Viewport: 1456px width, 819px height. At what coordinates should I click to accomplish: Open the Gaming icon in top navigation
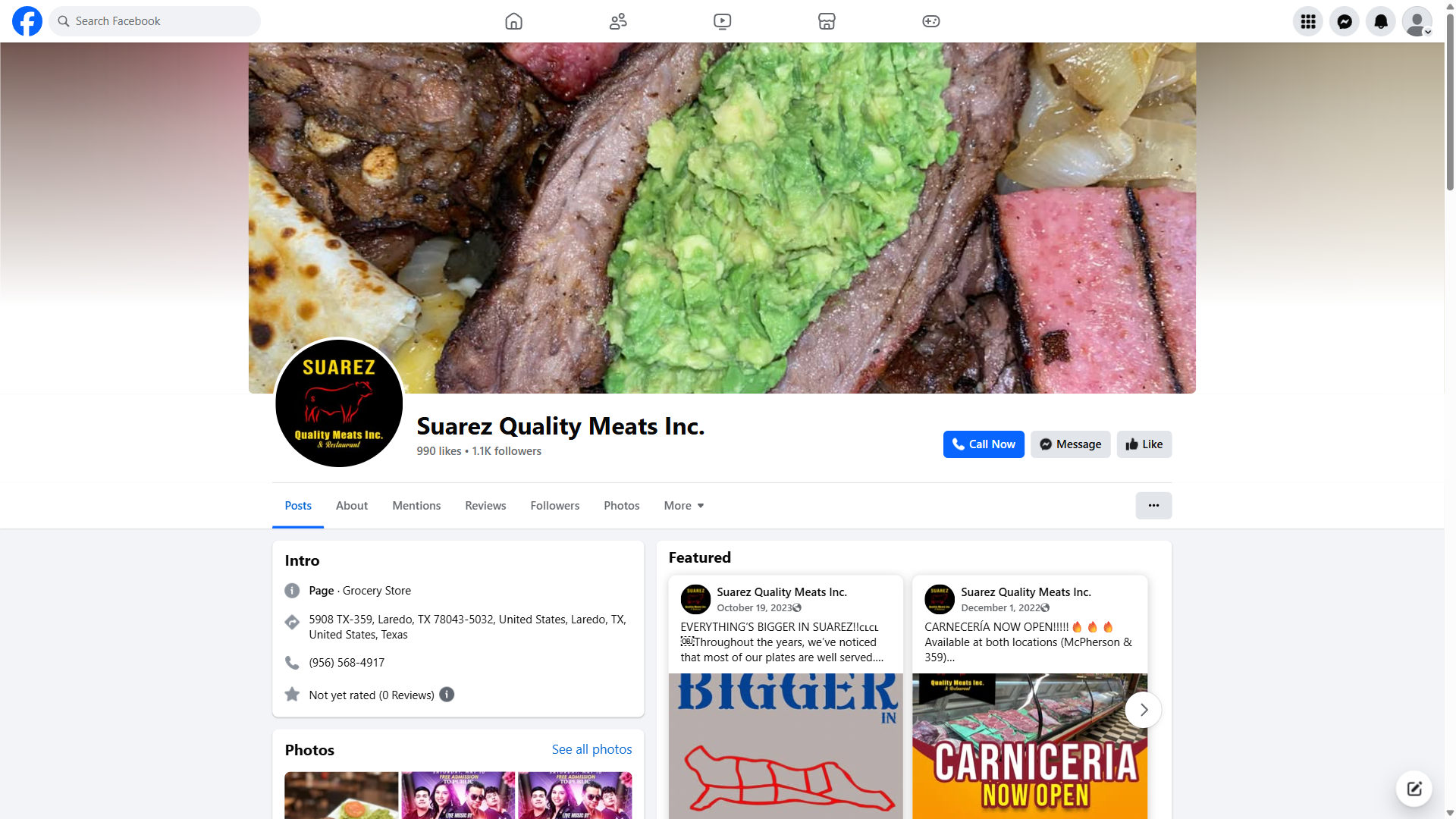click(x=931, y=21)
